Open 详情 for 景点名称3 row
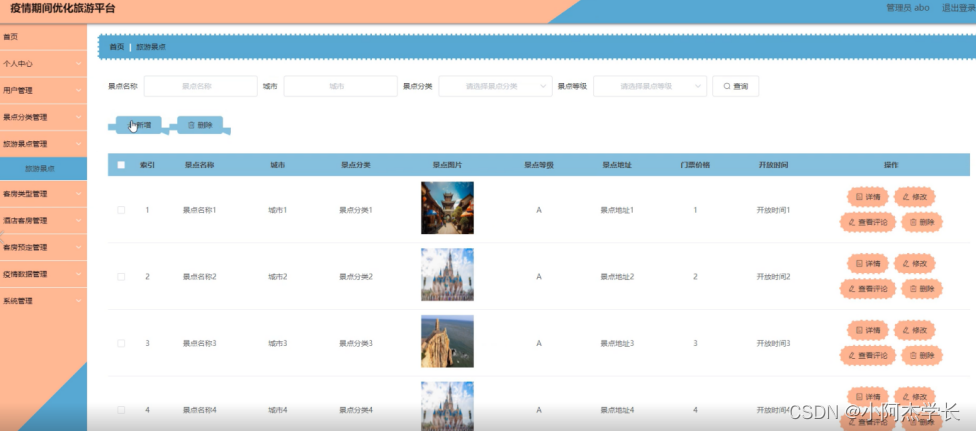This screenshot has height=431, width=976. [x=868, y=330]
